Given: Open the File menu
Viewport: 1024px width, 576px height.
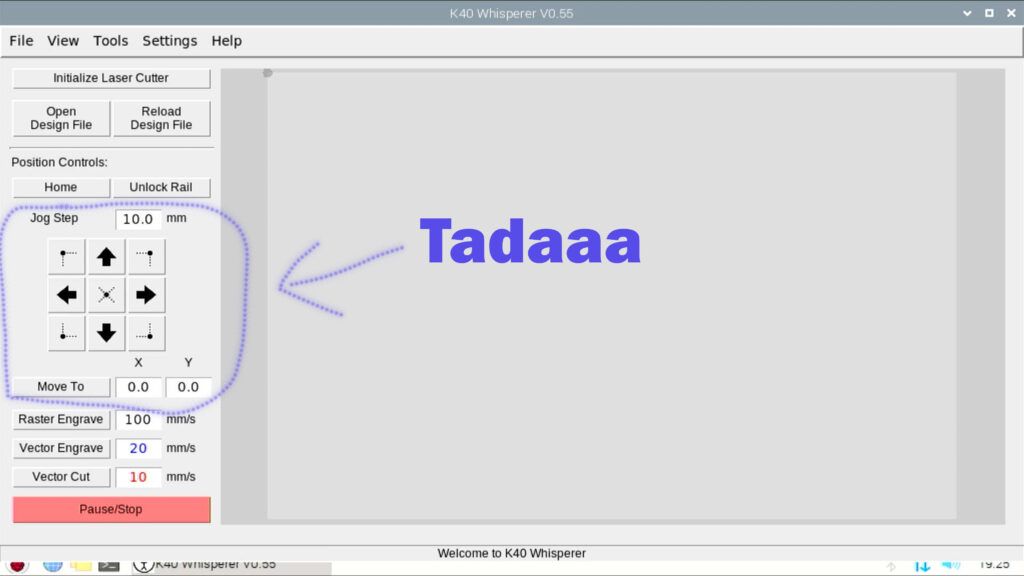Looking at the screenshot, I should (x=21, y=40).
